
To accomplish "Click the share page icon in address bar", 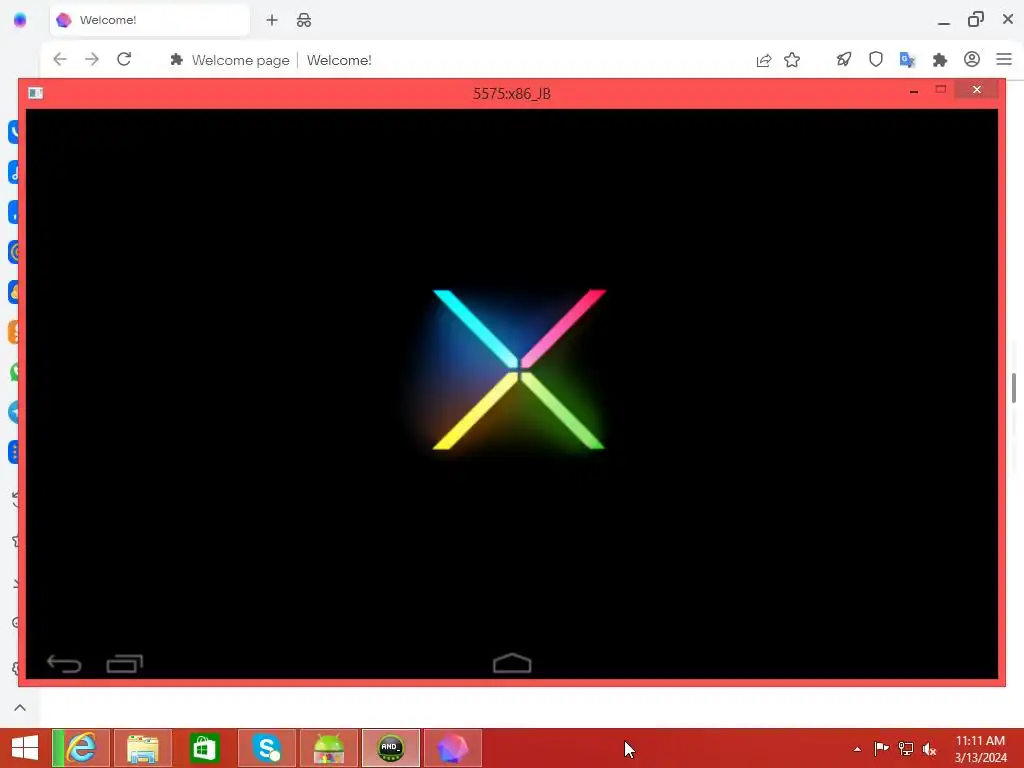I will (763, 60).
